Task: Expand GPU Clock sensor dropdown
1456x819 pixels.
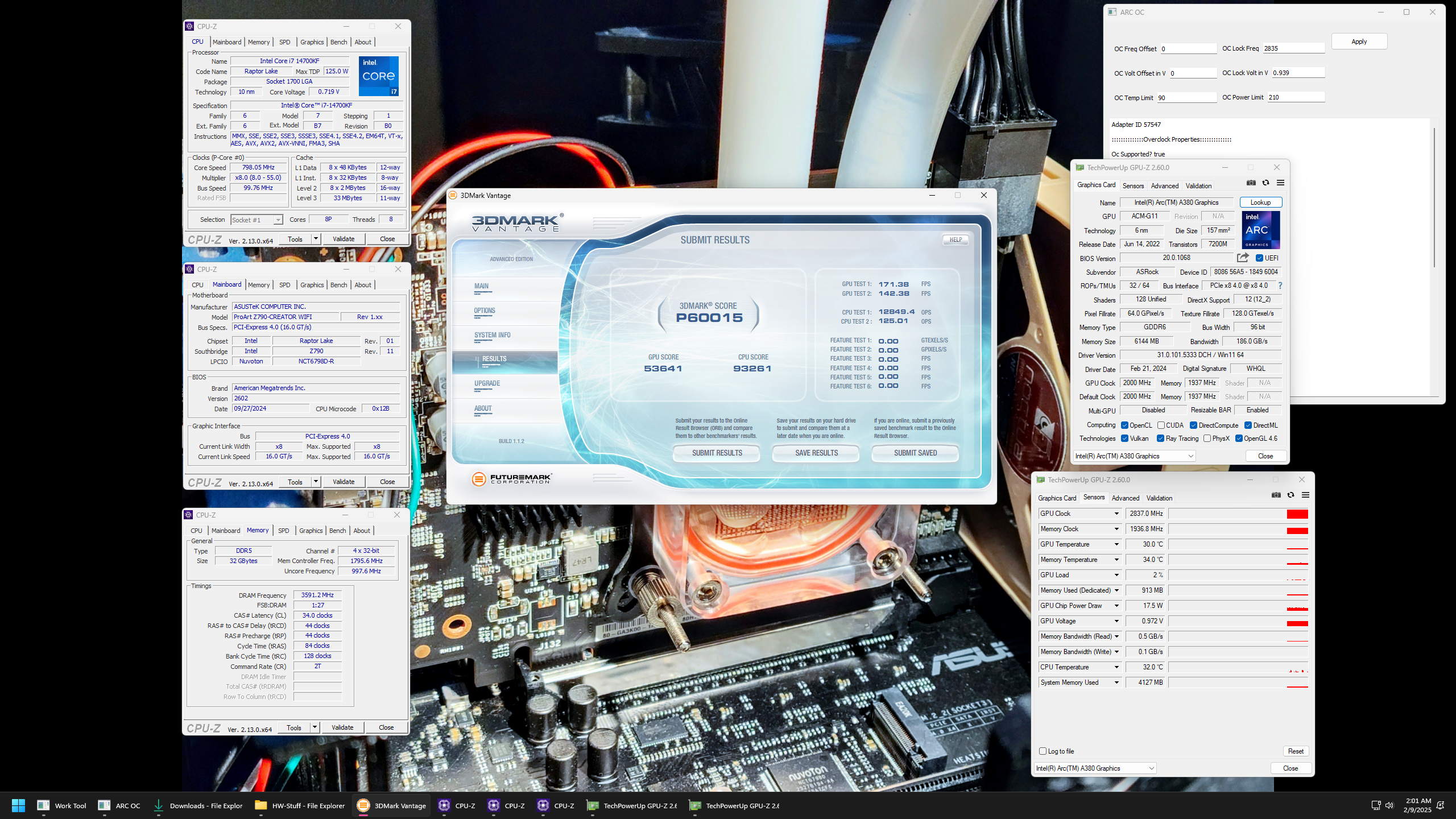Action: (1116, 514)
